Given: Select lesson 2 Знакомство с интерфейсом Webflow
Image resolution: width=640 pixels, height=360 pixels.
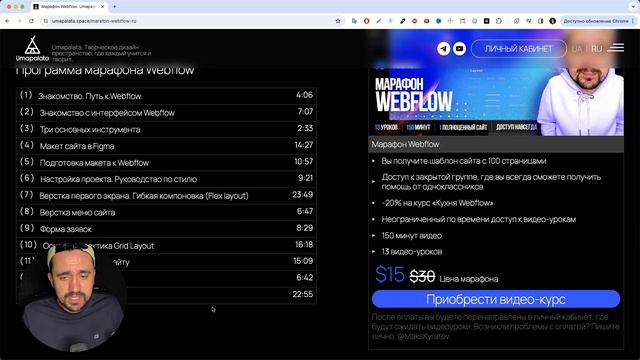Looking at the screenshot, I should (x=167, y=112).
